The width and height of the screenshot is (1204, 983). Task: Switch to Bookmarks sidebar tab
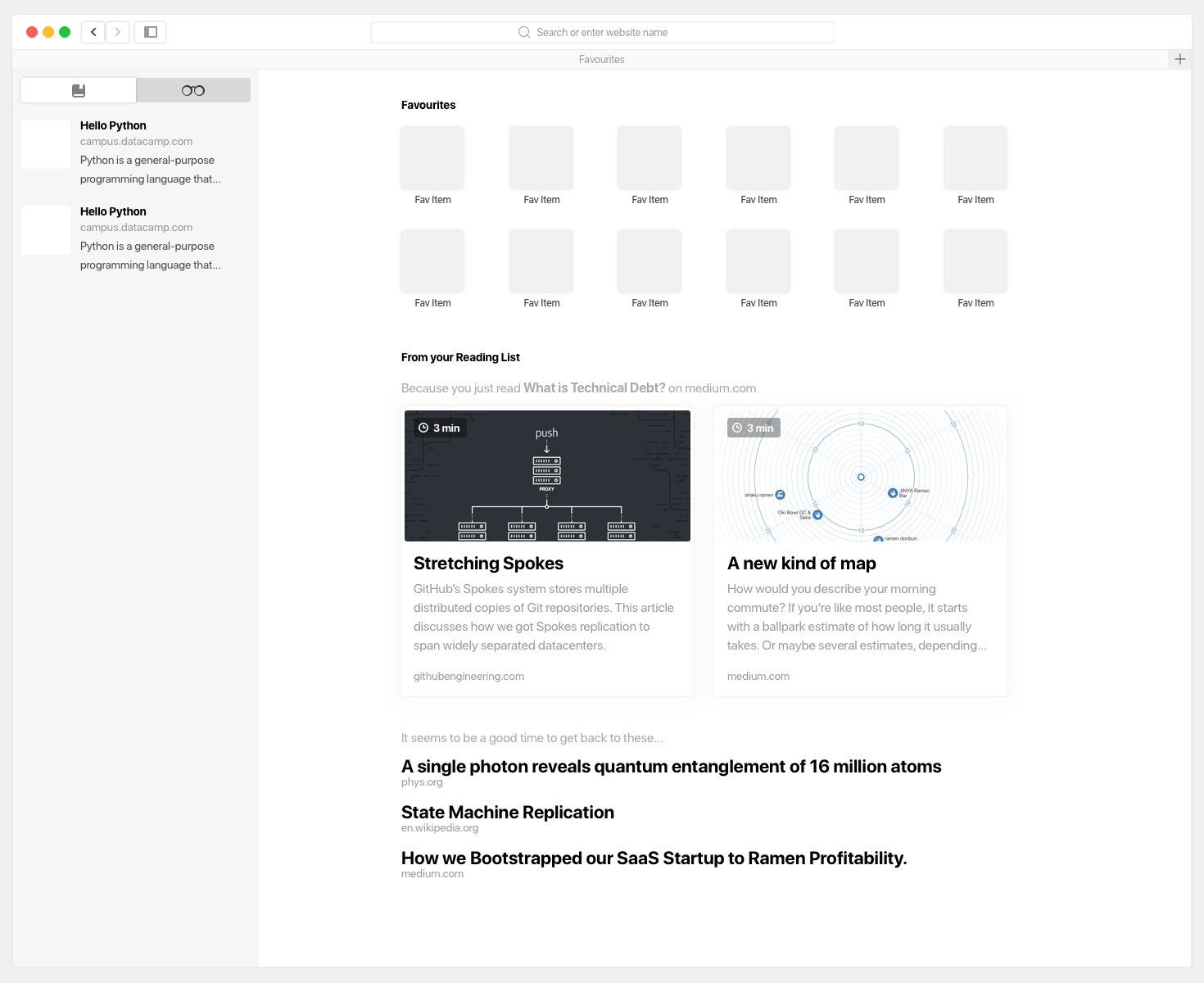(x=79, y=90)
